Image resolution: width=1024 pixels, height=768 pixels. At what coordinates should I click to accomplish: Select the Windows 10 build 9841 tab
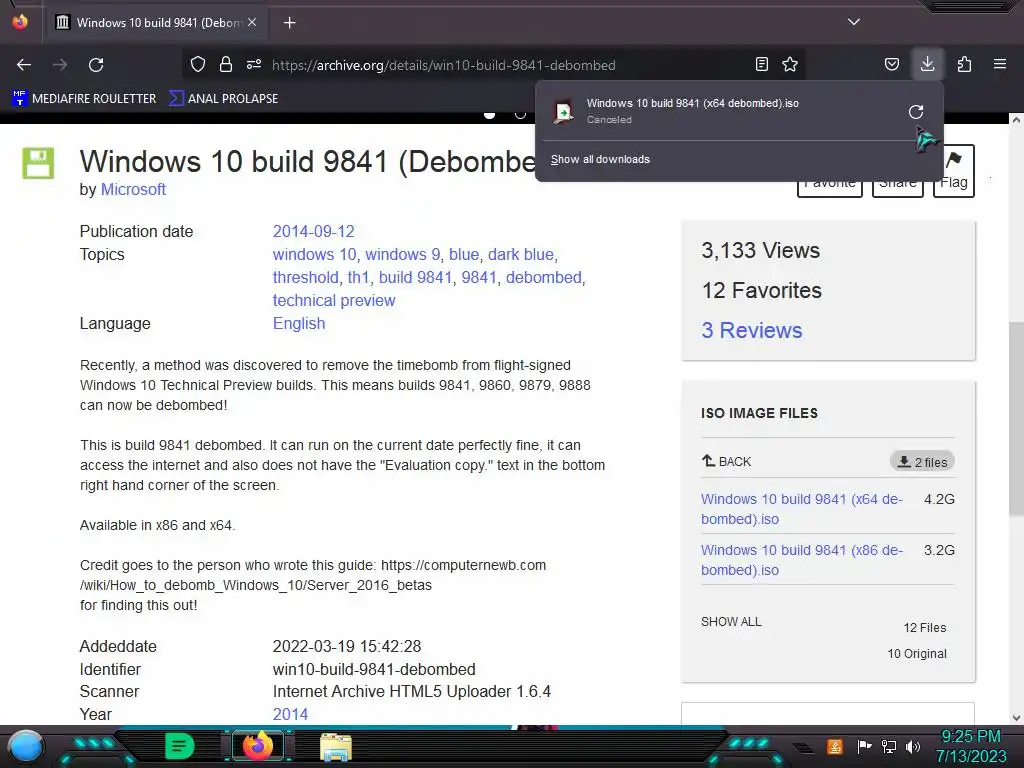157,23
